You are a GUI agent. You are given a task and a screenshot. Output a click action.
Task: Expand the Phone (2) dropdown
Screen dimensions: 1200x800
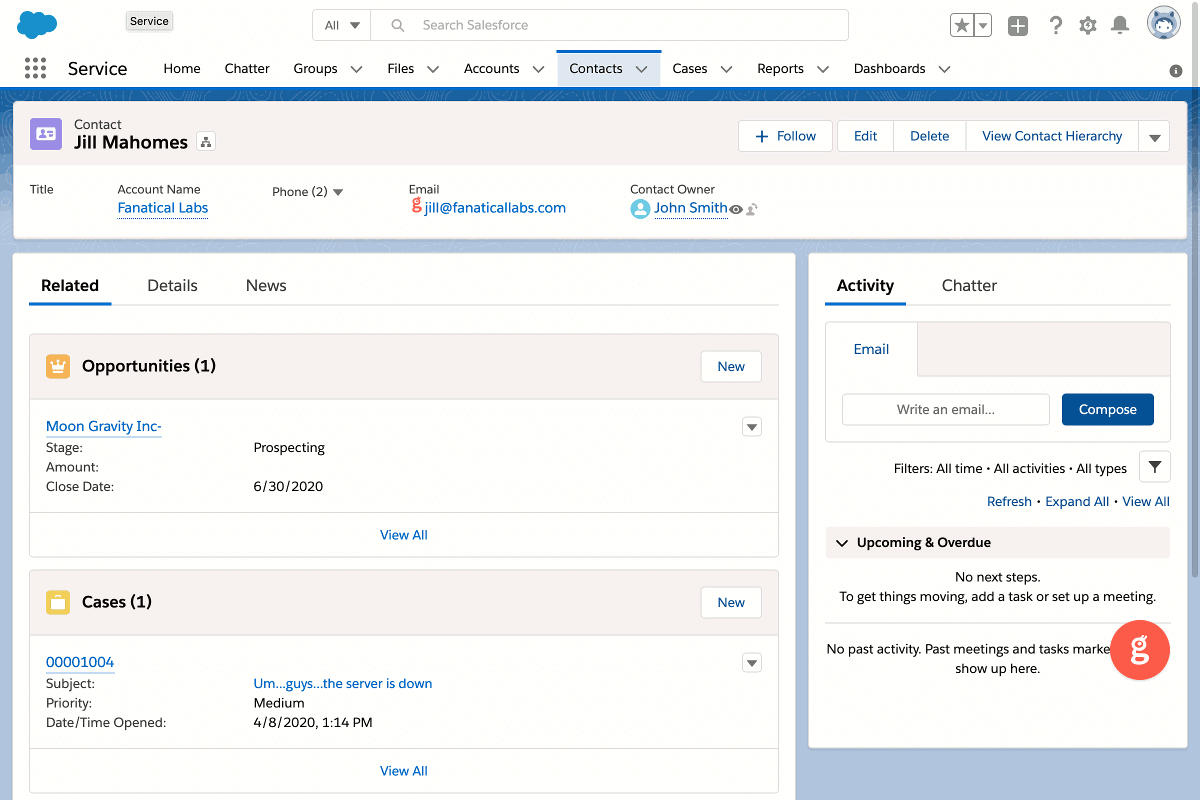pyautogui.click(x=337, y=191)
